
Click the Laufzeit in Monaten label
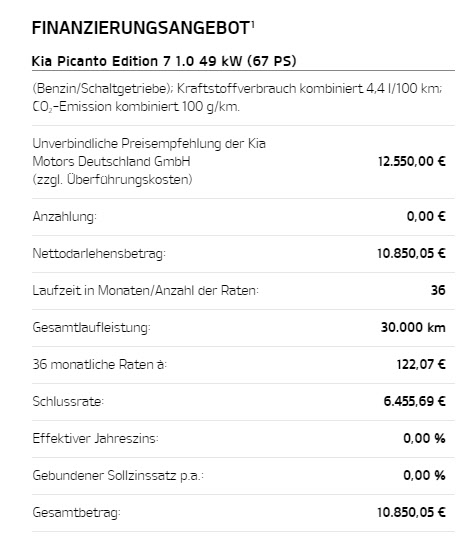(145, 290)
